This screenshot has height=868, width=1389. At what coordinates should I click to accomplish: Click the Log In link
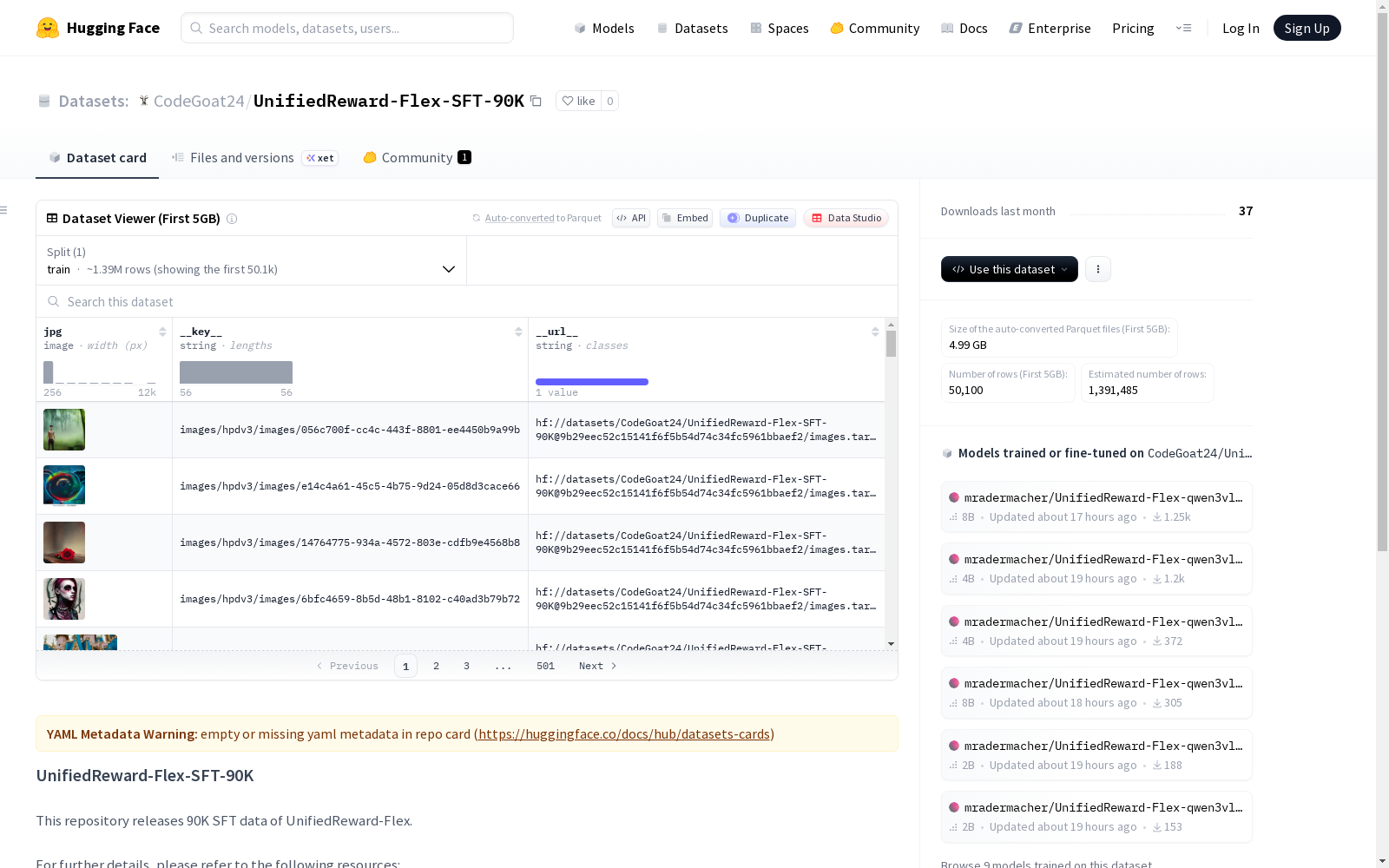coord(1241,28)
